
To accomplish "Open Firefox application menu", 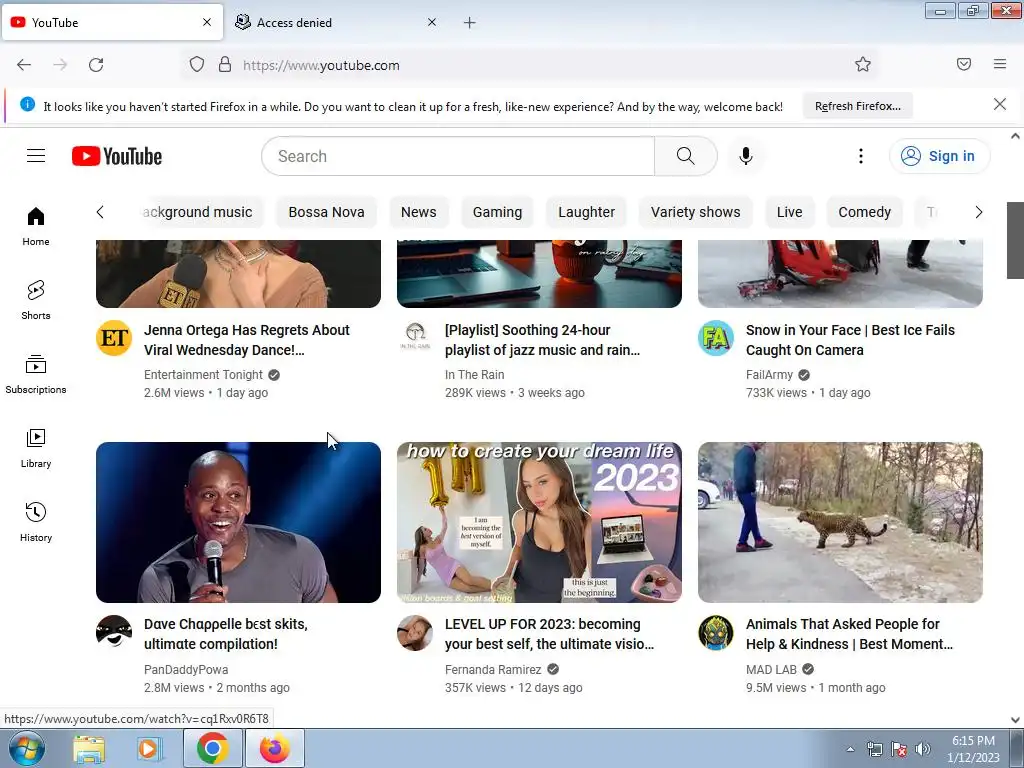I will (x=999, y=64).
